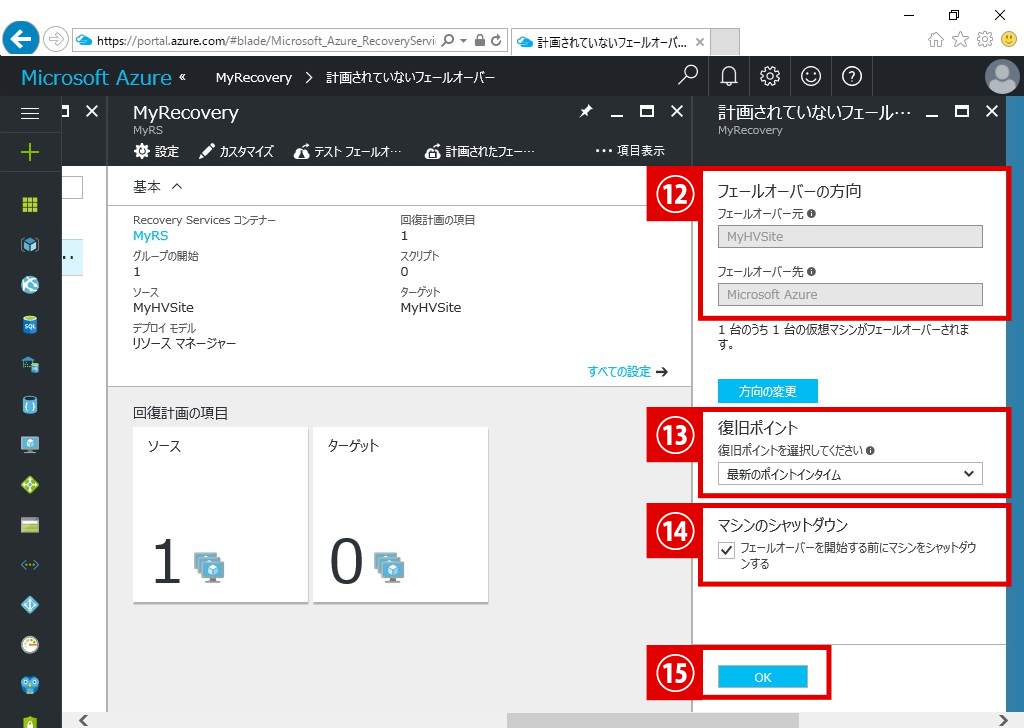Click カスタマイズ in the MyRecovery toolbar
Image resolution: width=1024 pixels, height=728 pixels.
click(236, 151)
